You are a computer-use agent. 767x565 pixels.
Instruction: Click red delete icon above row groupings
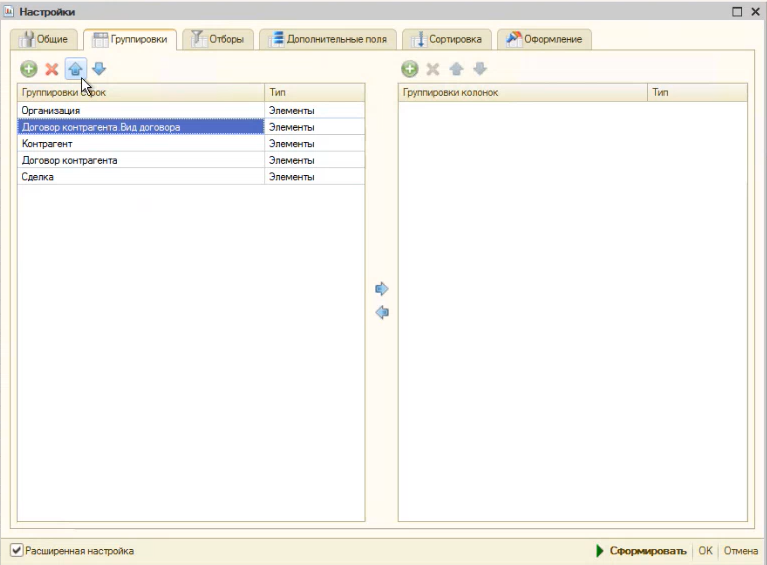(x=52, y=69)
